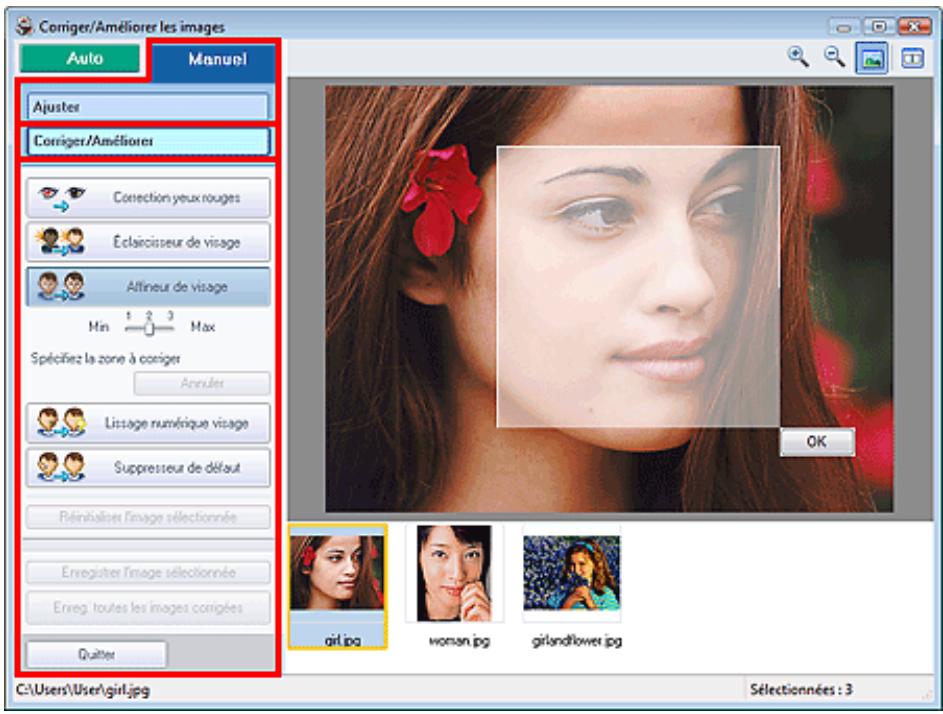Click the Suppresseur de défaut button
Screen dimensions: 943x714
click(x=148, y=467)
